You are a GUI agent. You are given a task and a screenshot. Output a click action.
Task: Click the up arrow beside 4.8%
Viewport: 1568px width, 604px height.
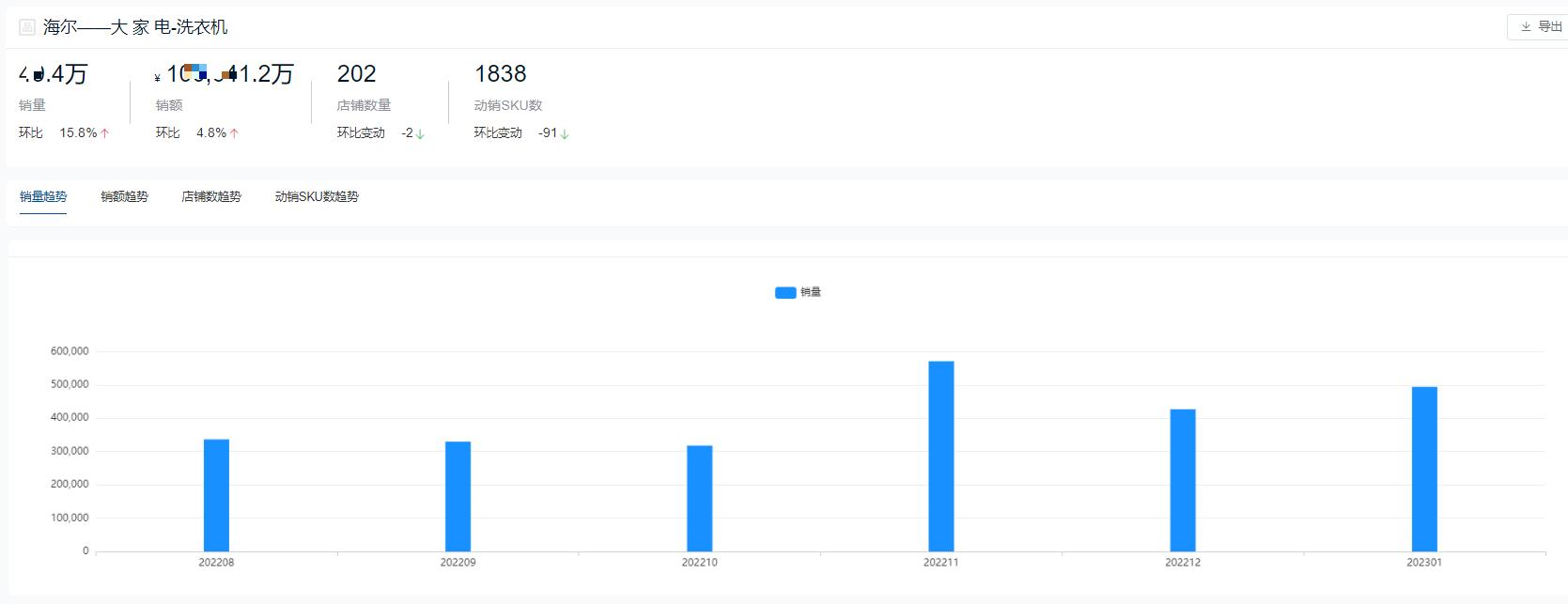pyautogui.click(x=234, y=133)
